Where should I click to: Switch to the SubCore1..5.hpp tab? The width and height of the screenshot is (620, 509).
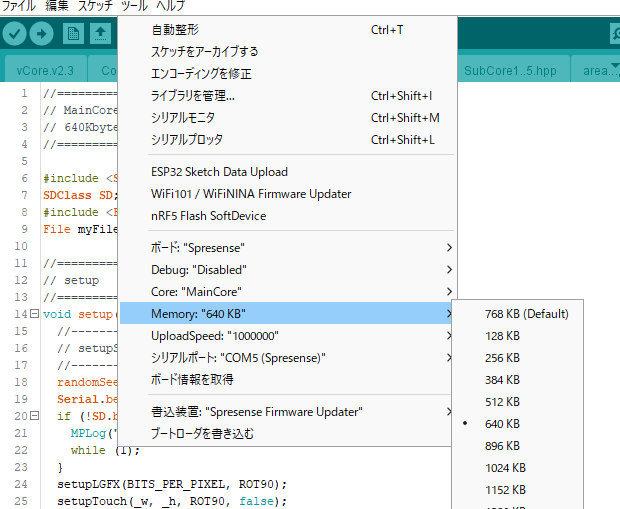tap(510, 71)
